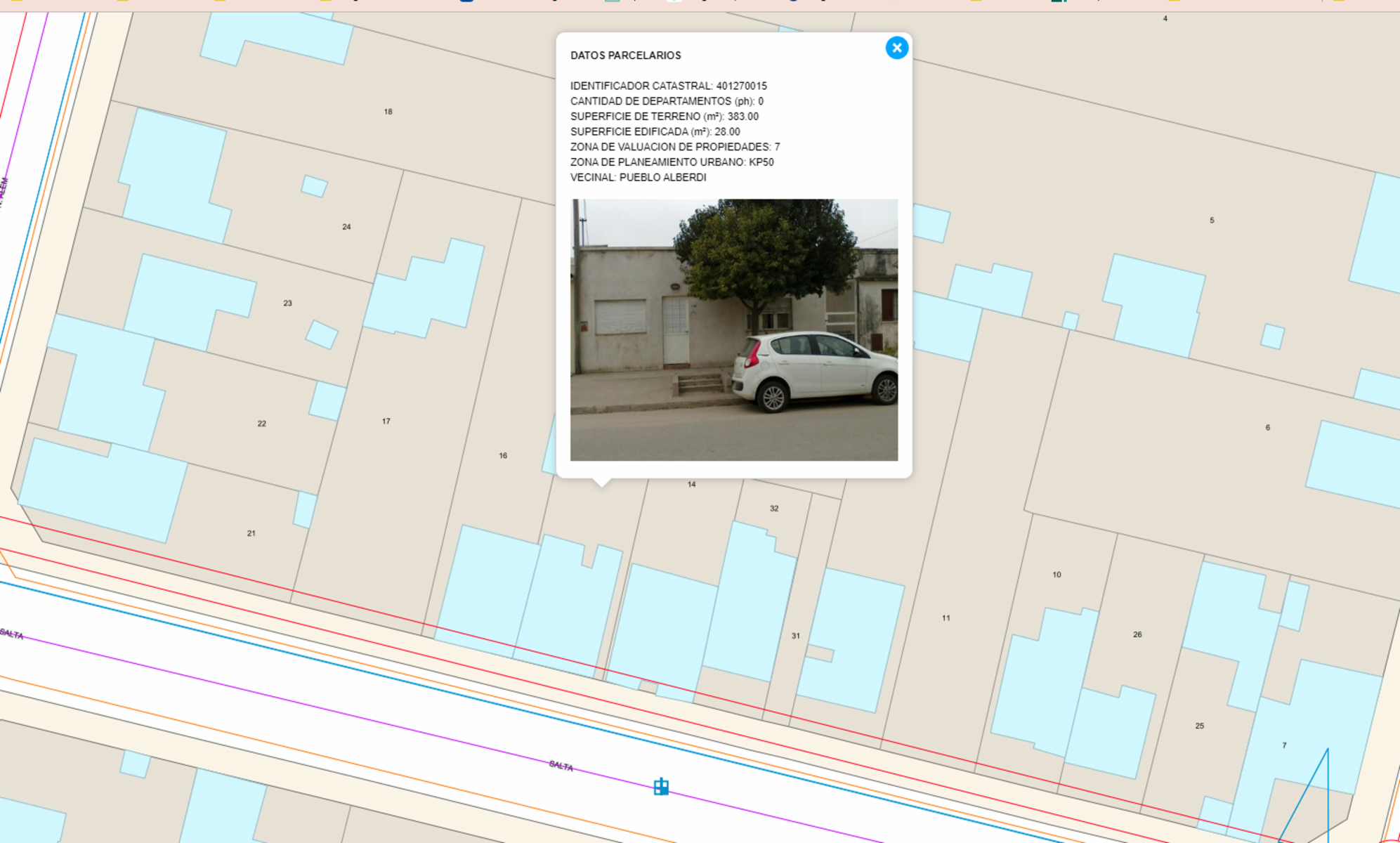Screen dimensions: 1400x843
Task: Click on parcel 25
Action: [x=1199, y=726]
